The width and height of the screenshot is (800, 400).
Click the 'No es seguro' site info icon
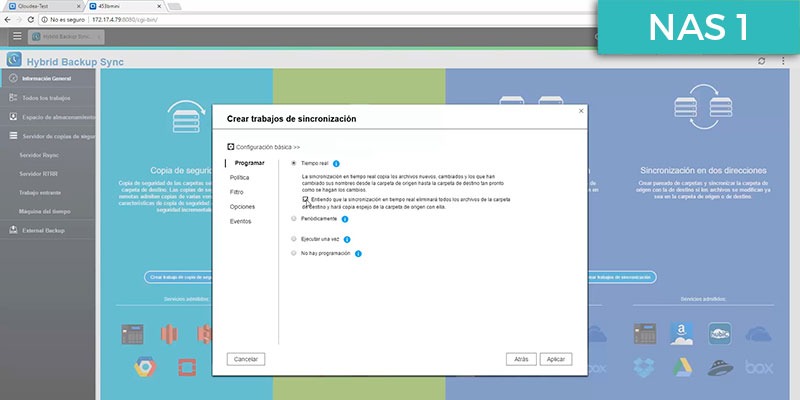pyautogui.click(x=44, y=20)
